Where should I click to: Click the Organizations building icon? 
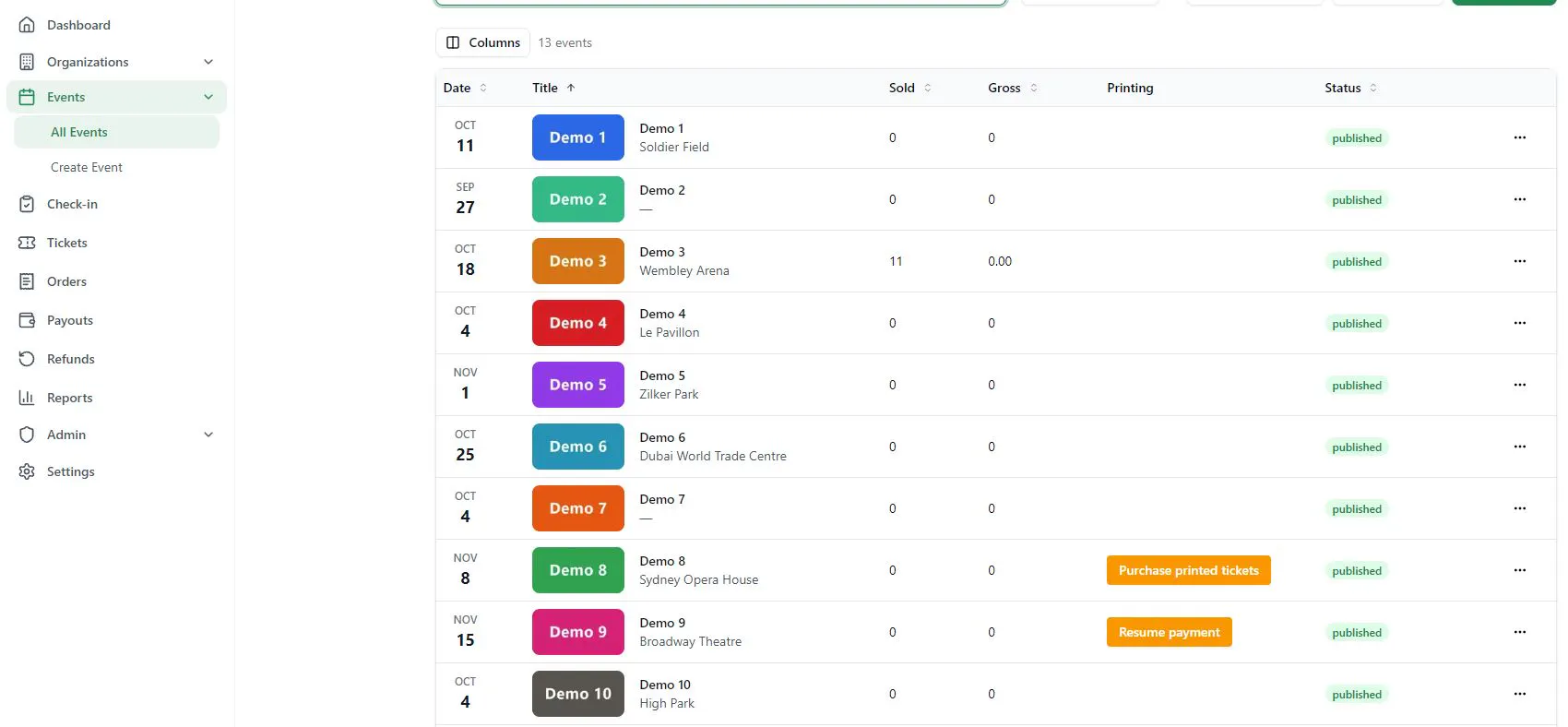point(27,62)
